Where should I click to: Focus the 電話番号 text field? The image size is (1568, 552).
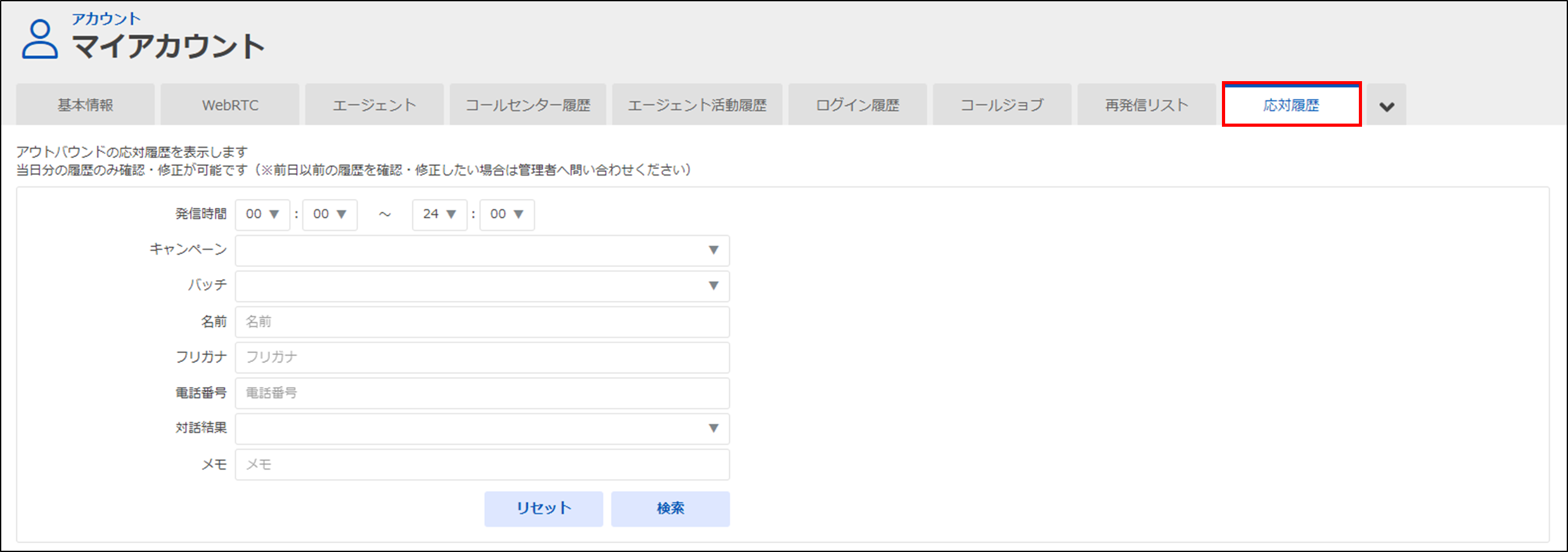(x=482, y=393)
